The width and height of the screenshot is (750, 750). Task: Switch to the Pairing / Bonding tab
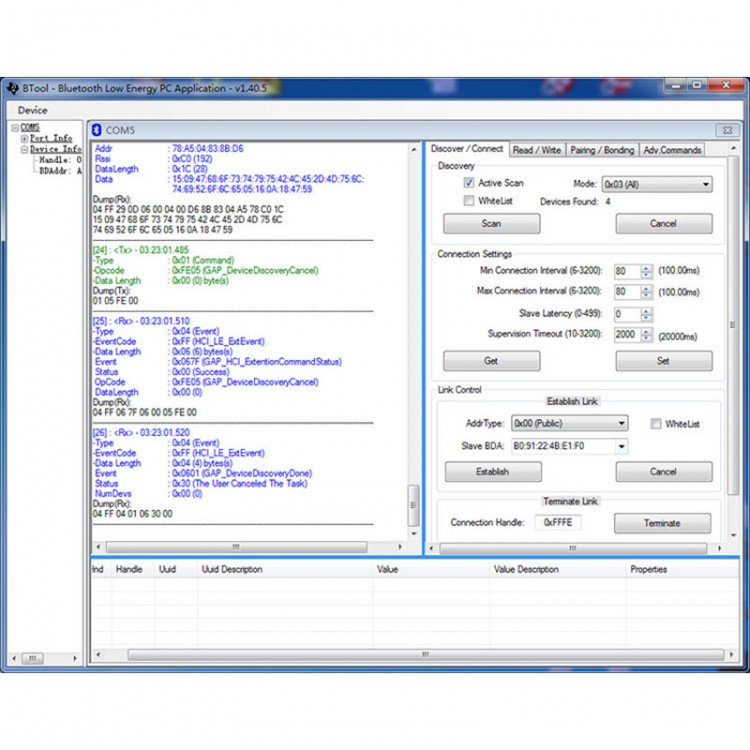coord(602,150)
